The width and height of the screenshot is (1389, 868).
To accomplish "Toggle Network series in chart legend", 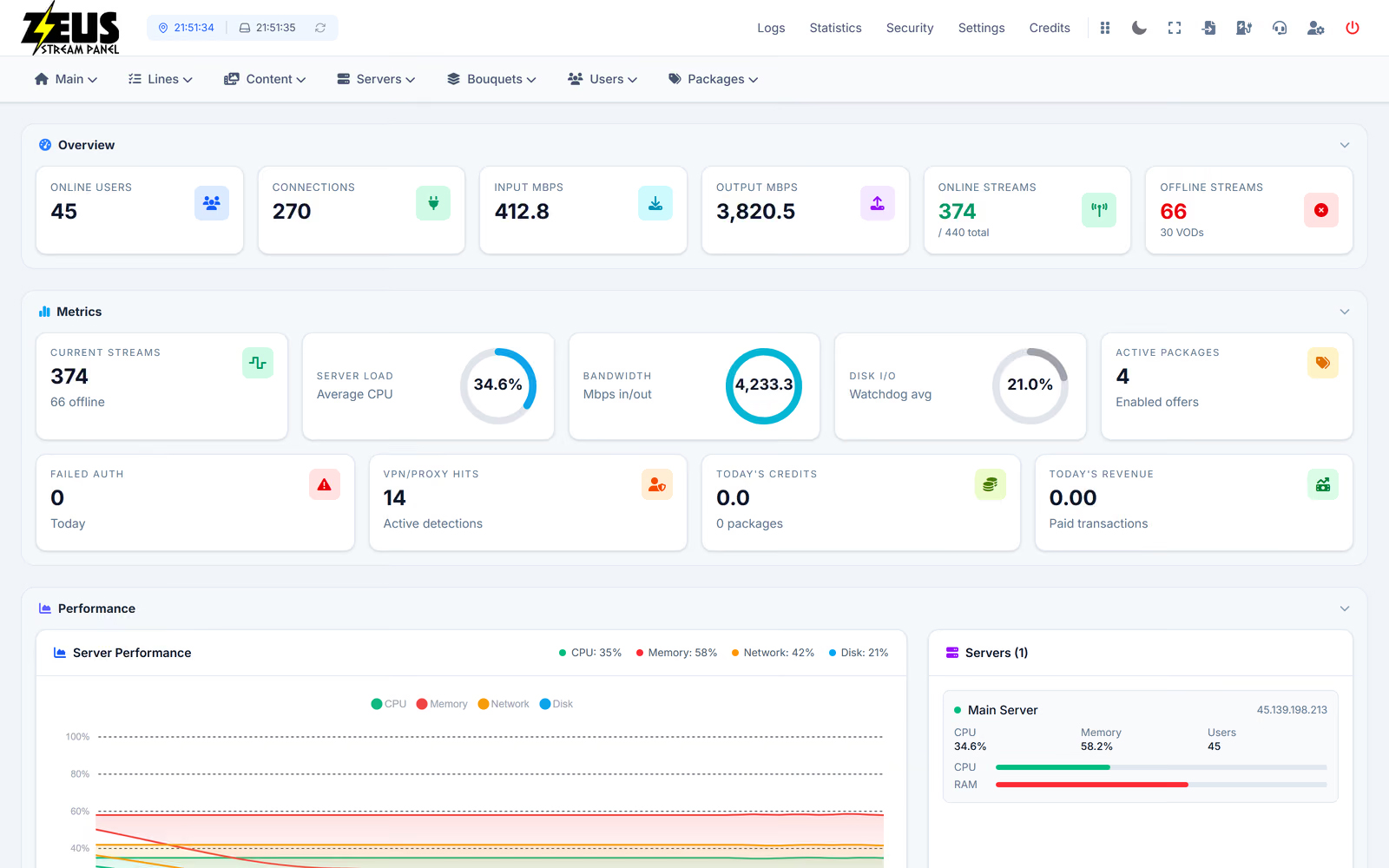I will (x=504, y=704).
